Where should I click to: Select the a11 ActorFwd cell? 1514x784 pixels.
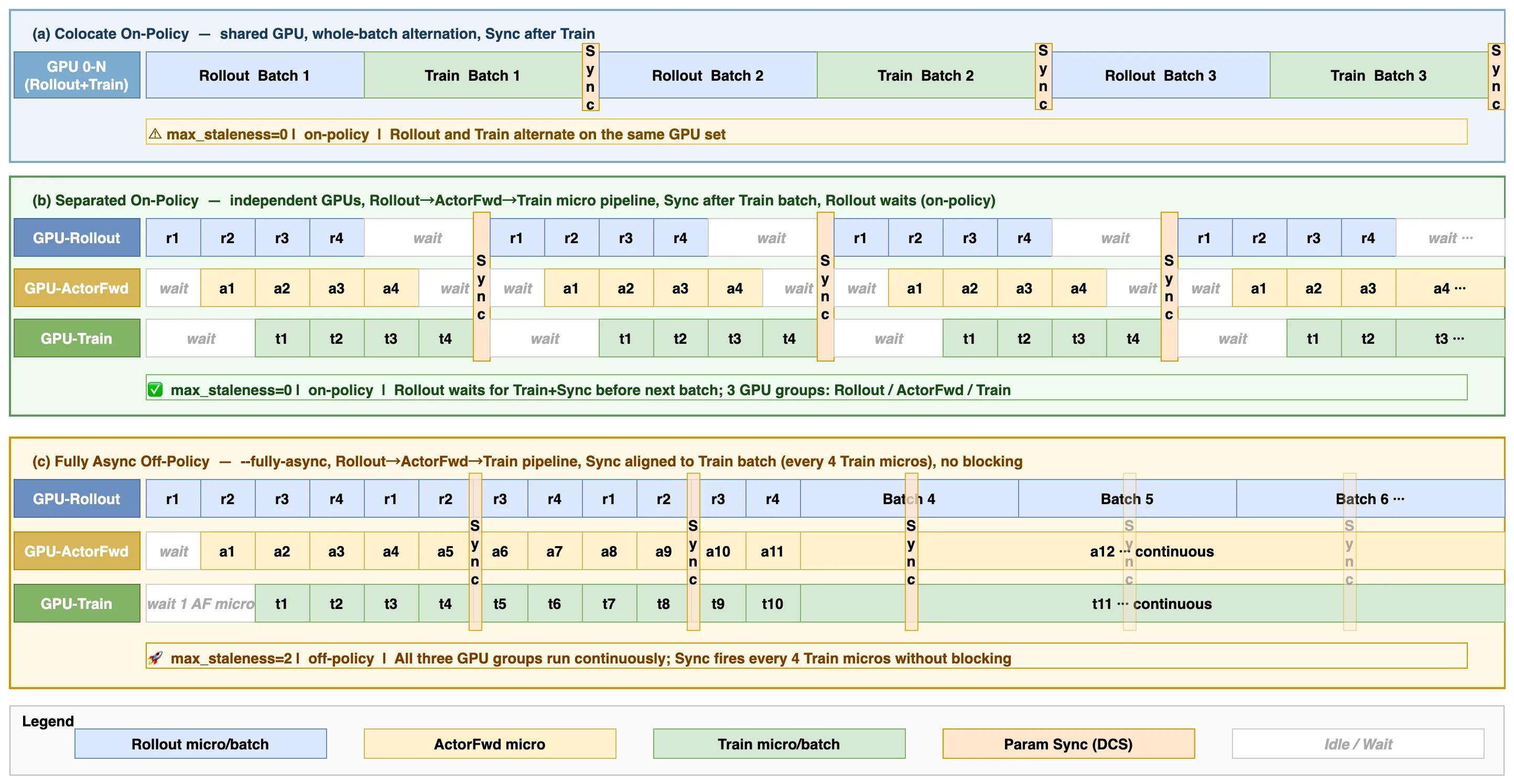point(773,551)
